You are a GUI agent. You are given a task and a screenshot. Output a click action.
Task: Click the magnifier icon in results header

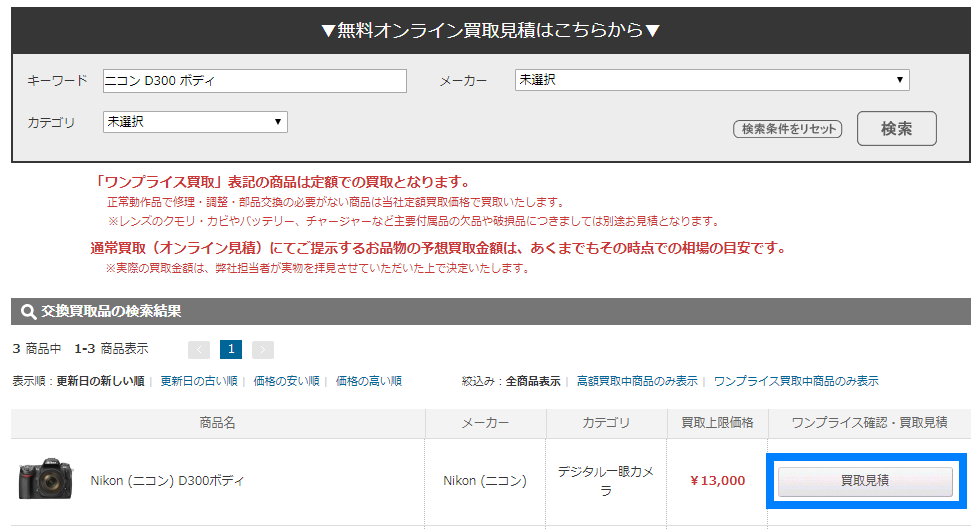point(28,311)
